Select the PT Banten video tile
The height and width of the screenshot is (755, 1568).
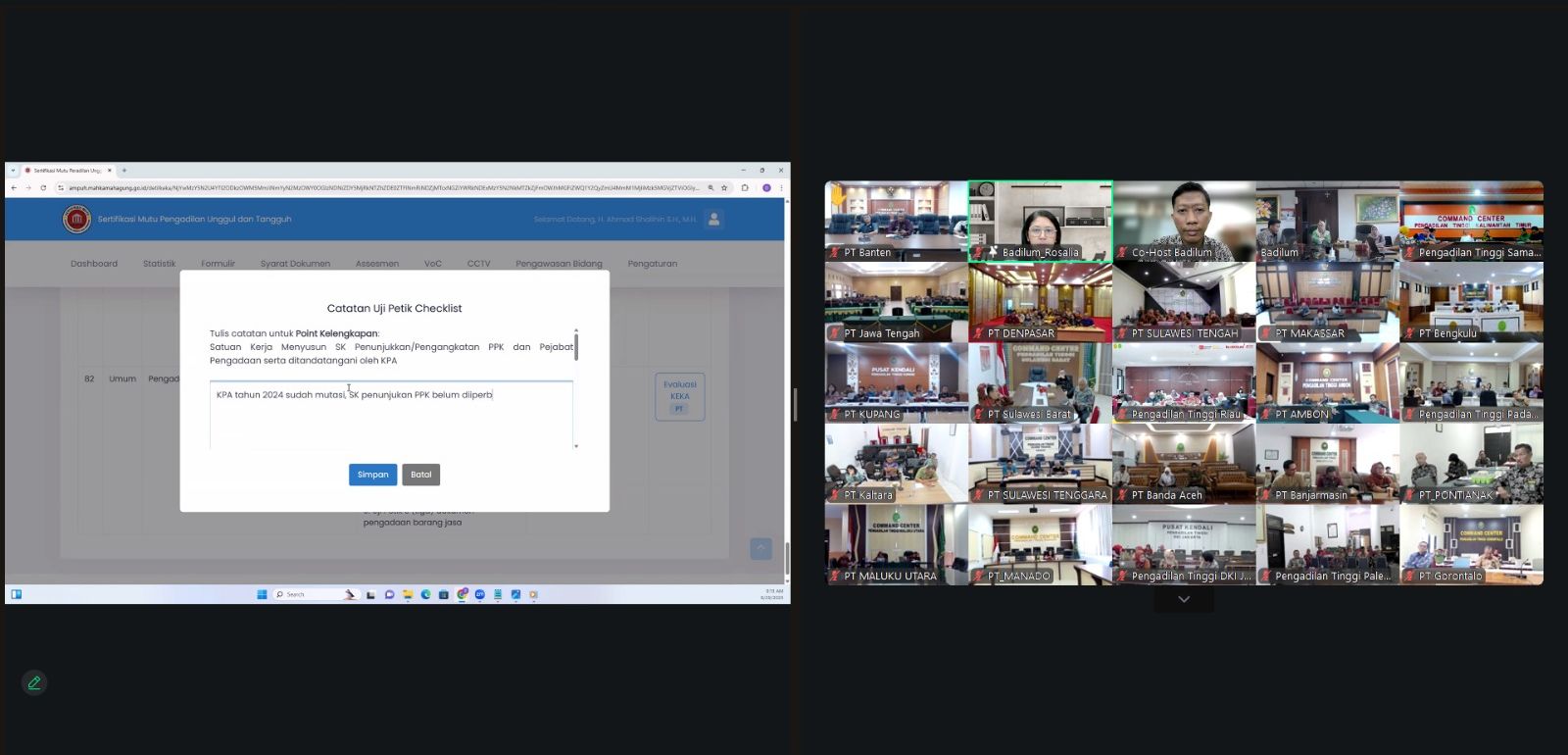point(897,222)
